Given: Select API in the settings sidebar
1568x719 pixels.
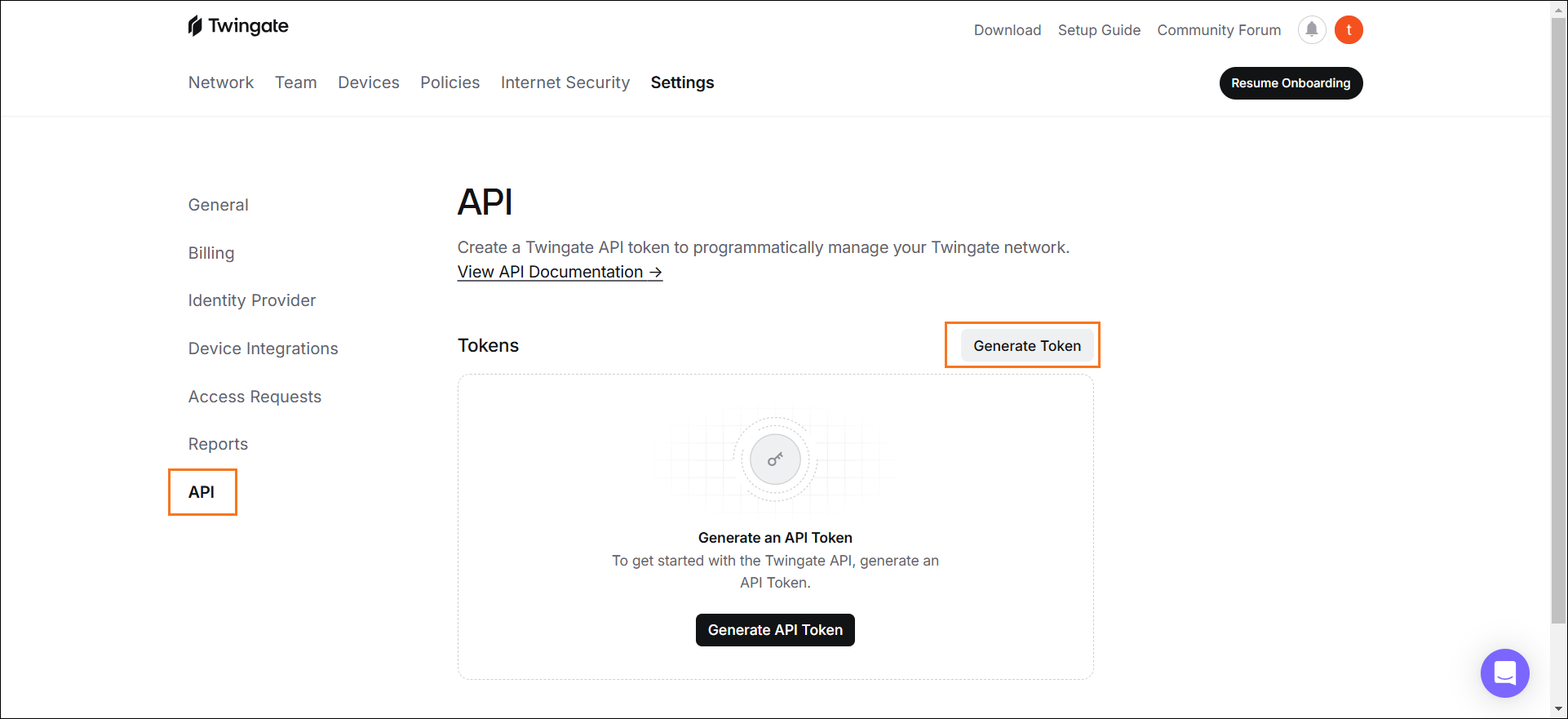Looking at the screenshot, I should [202, 492].
